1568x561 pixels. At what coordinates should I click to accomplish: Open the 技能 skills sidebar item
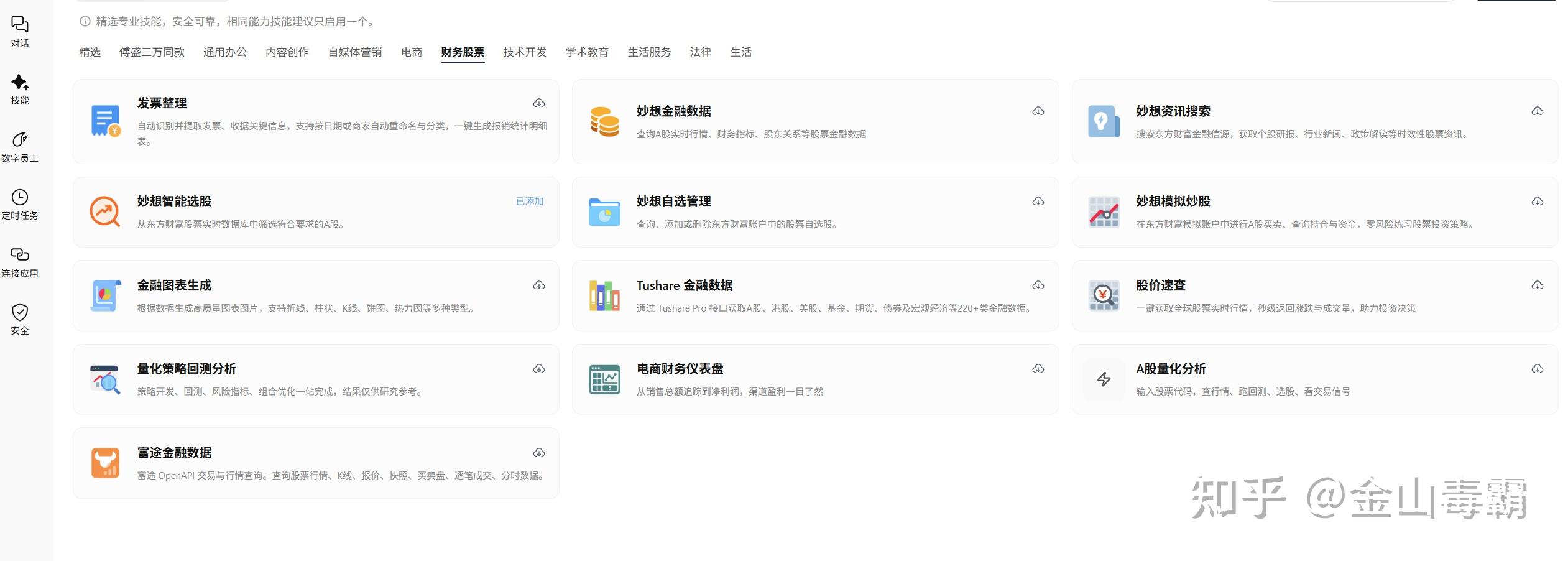tap(20, 90)
